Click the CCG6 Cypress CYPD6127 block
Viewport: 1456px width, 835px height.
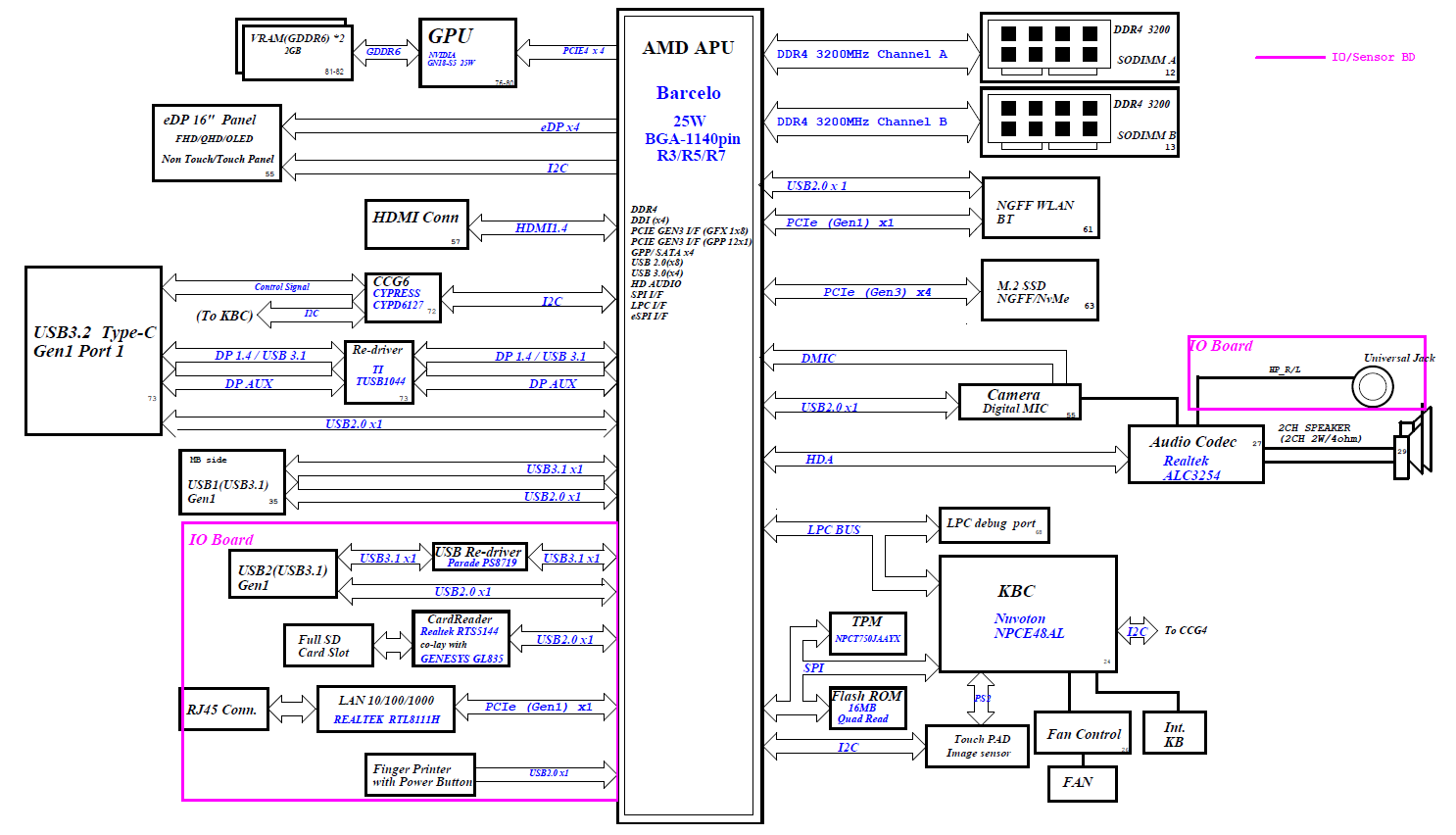pyautogui.click(x=402, y=297)
